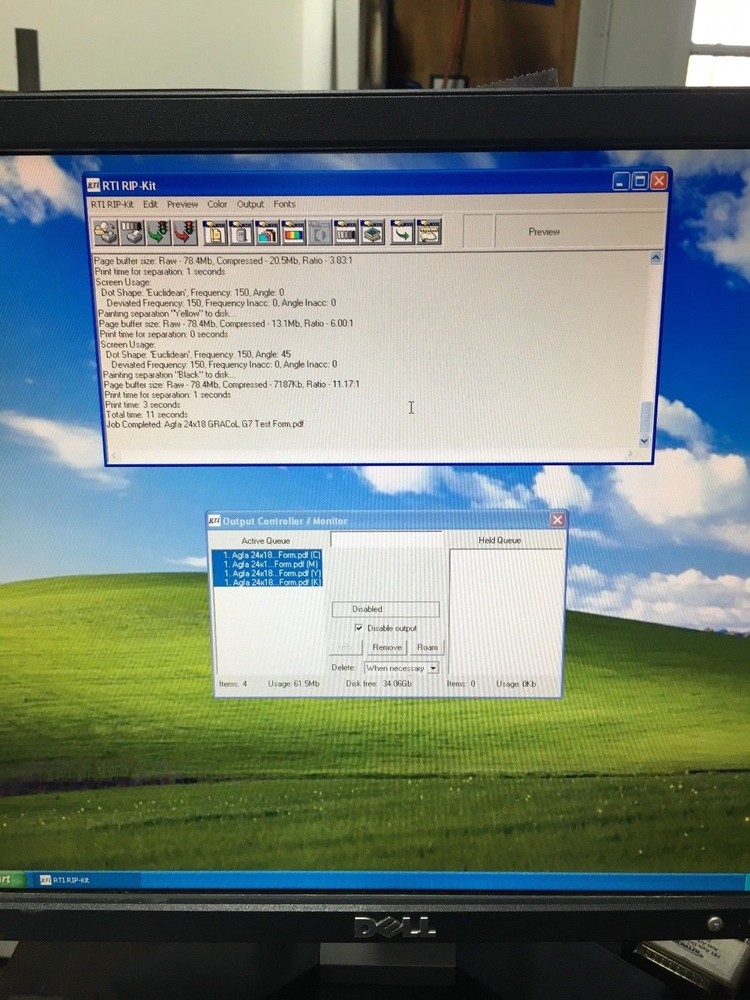
Task: Click inside the empty Held Queue list
Action: point(506,610)
